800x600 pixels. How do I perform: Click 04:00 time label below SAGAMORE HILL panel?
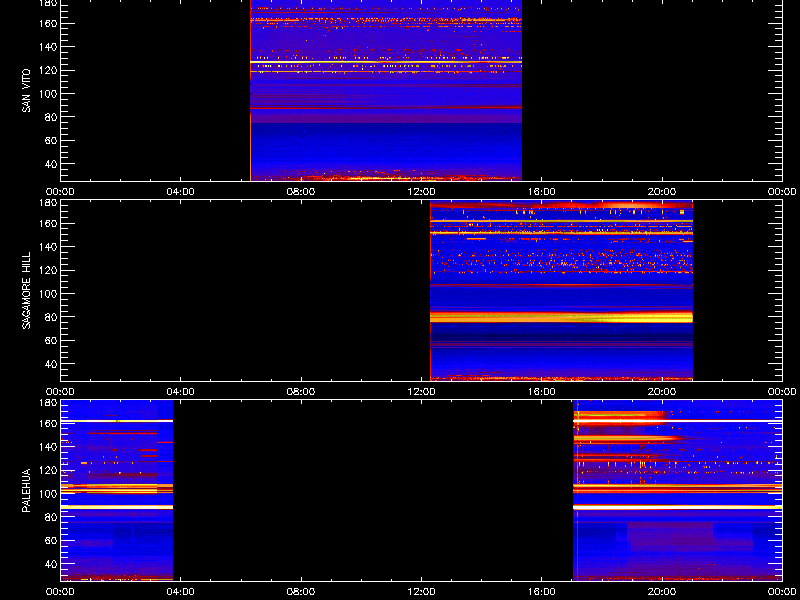coord(181,392)
